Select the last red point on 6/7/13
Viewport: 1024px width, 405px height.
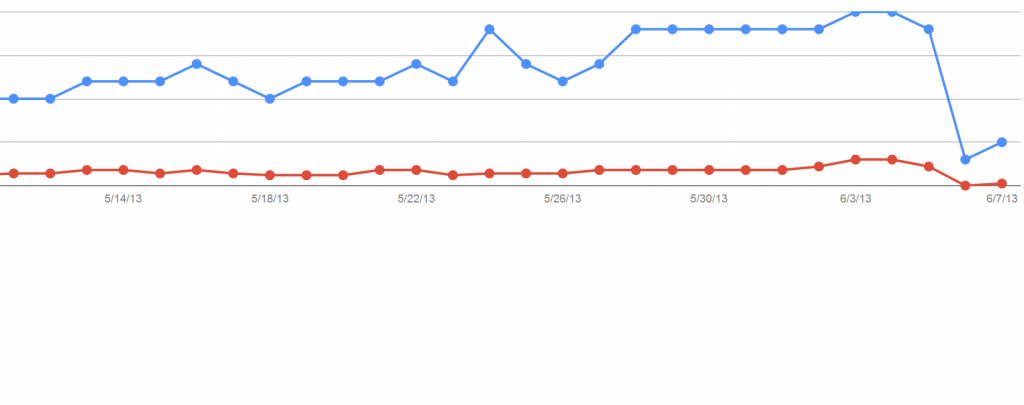pos(1002,184)
